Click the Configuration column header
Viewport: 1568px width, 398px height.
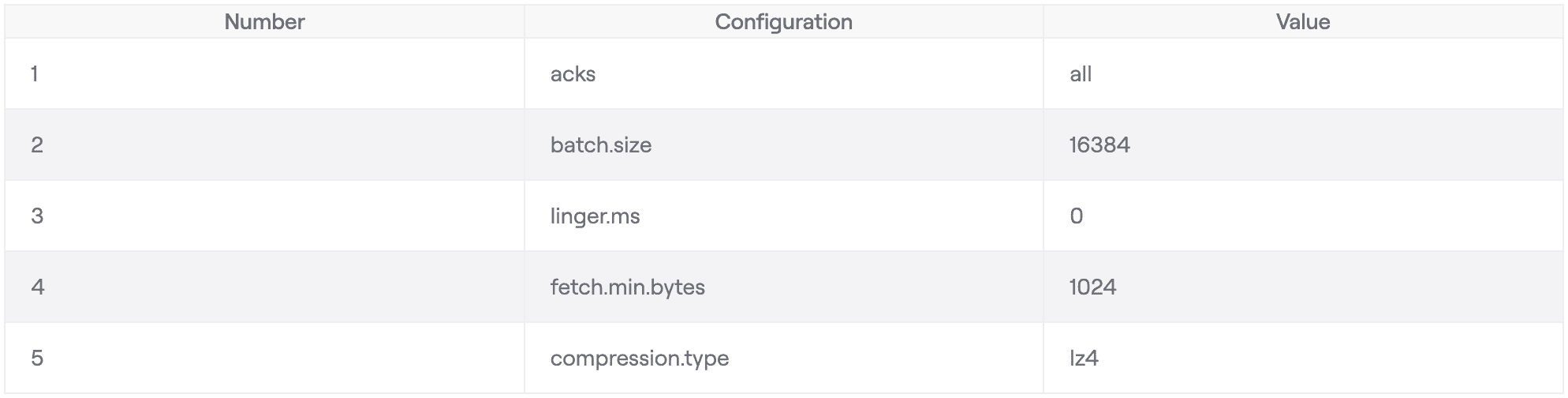pos(783,22)
